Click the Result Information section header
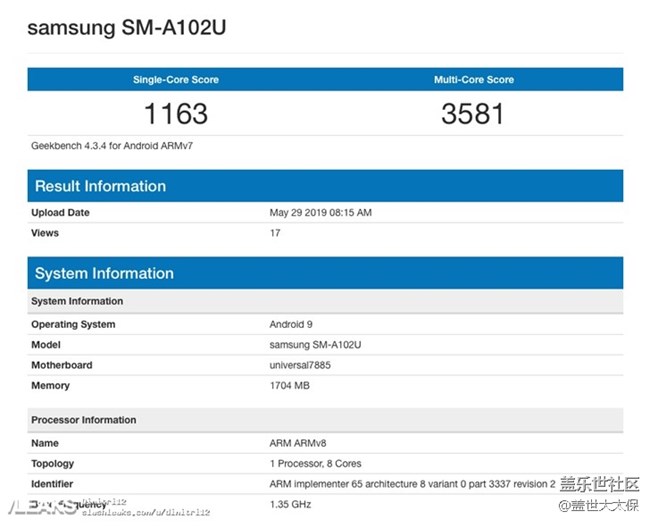Image resolution: width=650 pixels, height=528 pixels. point(101,186)
